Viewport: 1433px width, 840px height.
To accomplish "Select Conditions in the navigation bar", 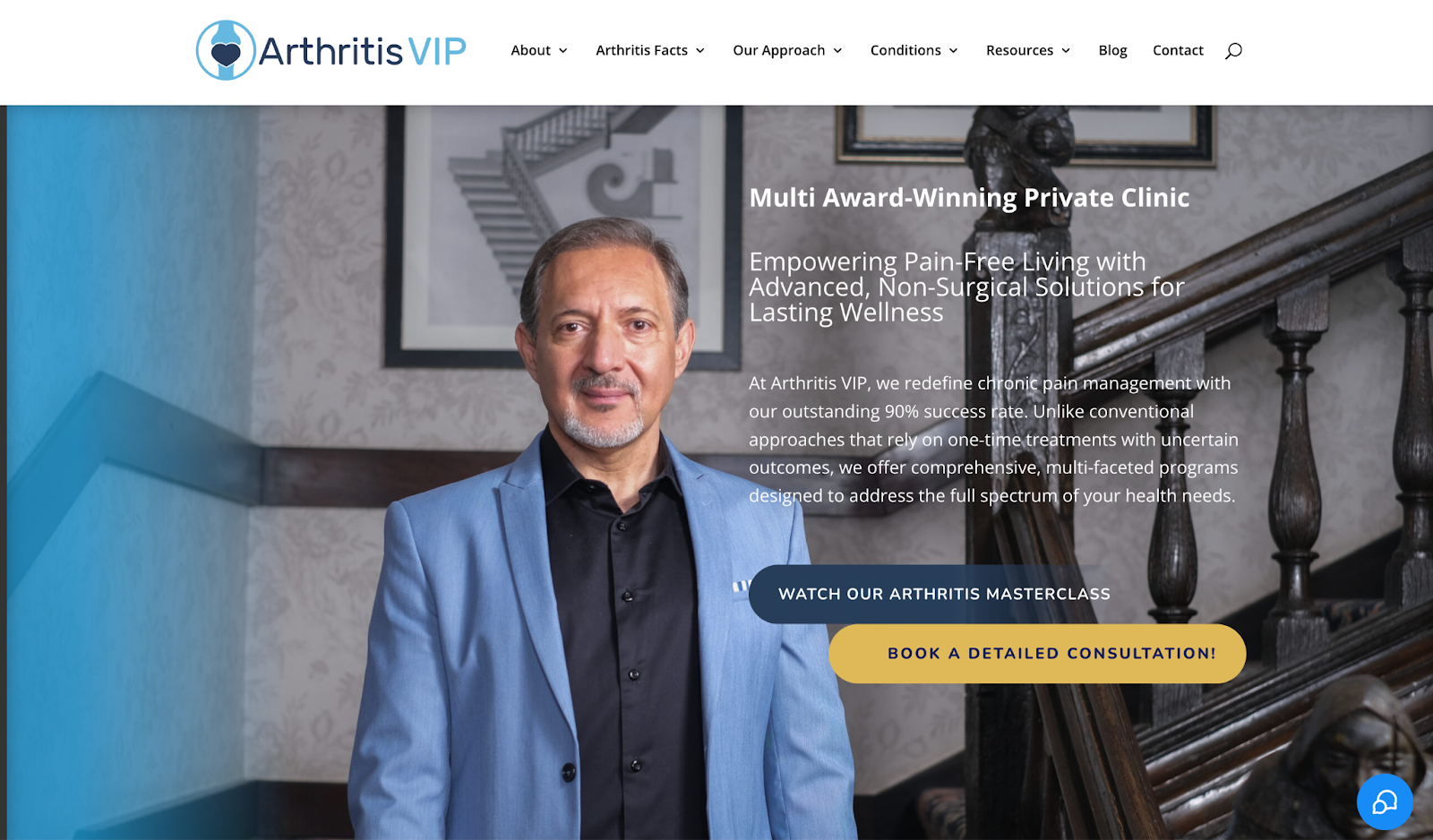I will [x=905, y=50].
